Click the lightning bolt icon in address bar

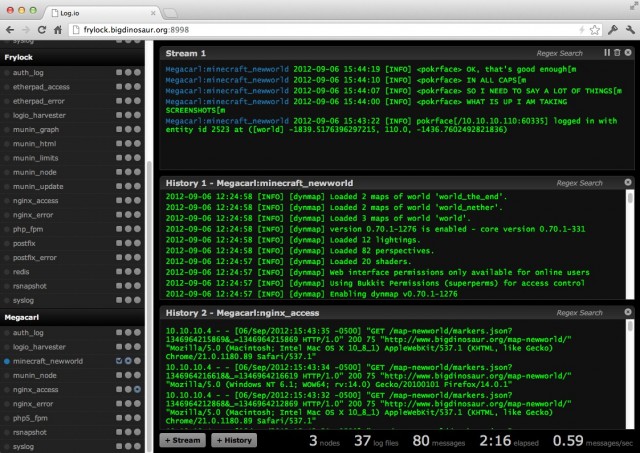[x=582, y=30]
